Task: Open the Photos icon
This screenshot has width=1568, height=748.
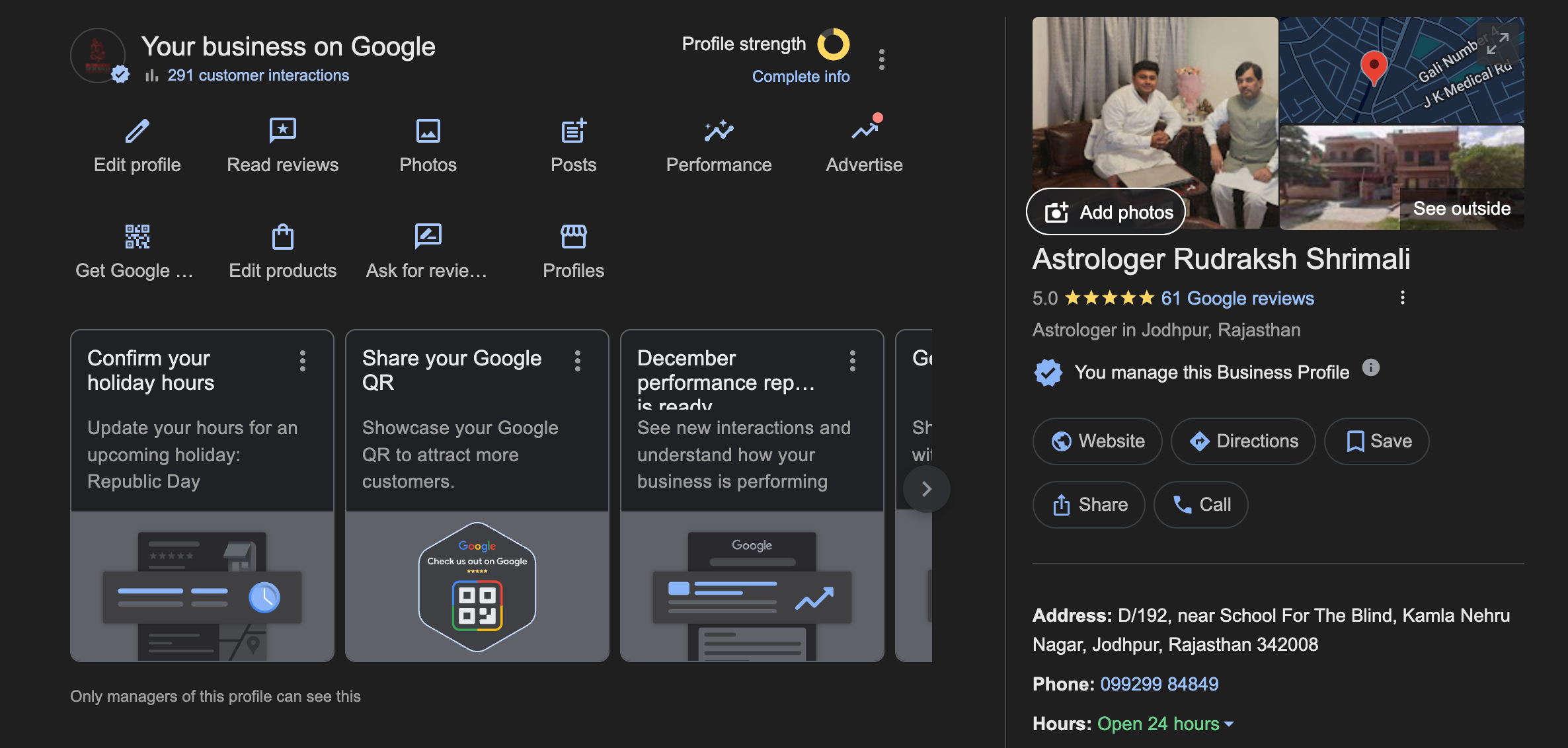Action: click(x=428, y=131)
